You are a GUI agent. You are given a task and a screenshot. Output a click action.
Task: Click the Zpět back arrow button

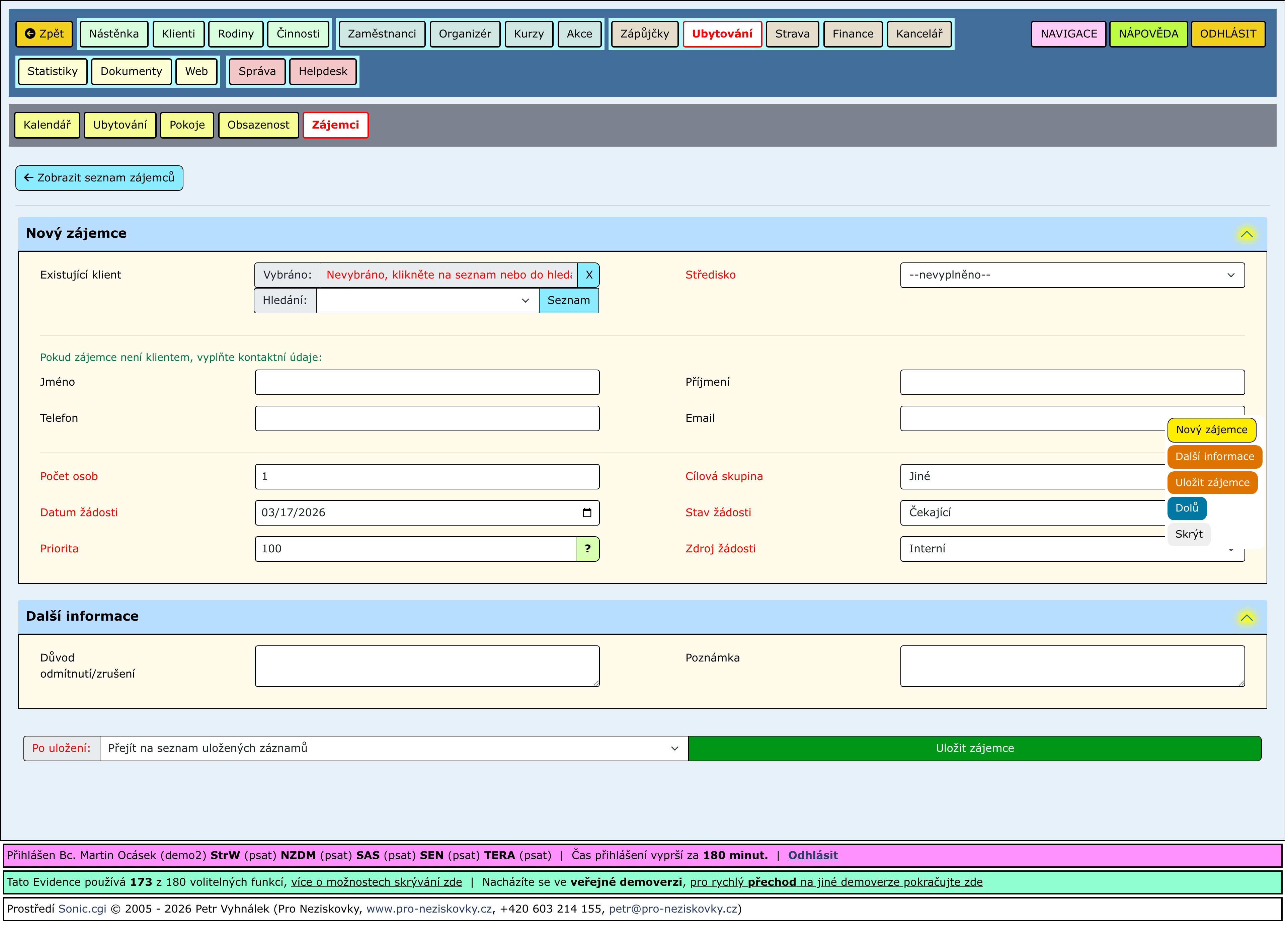pos(45,33)
